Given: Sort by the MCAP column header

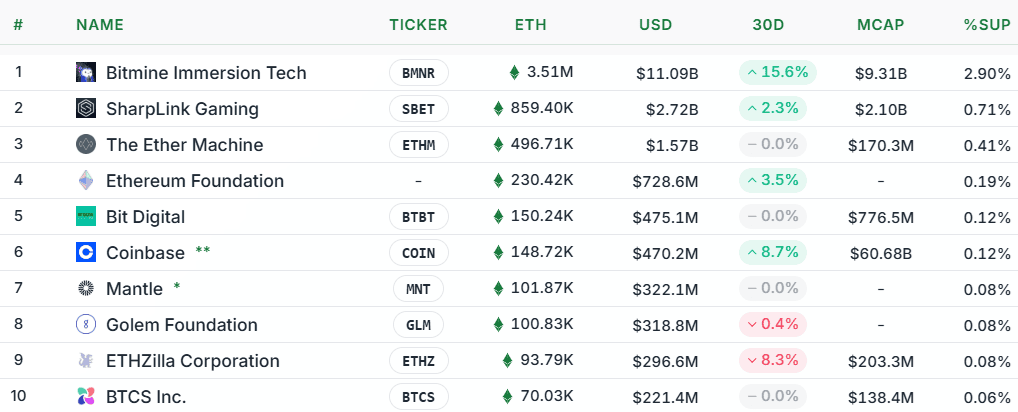Looking at the screenshot, I should point(881,25).
